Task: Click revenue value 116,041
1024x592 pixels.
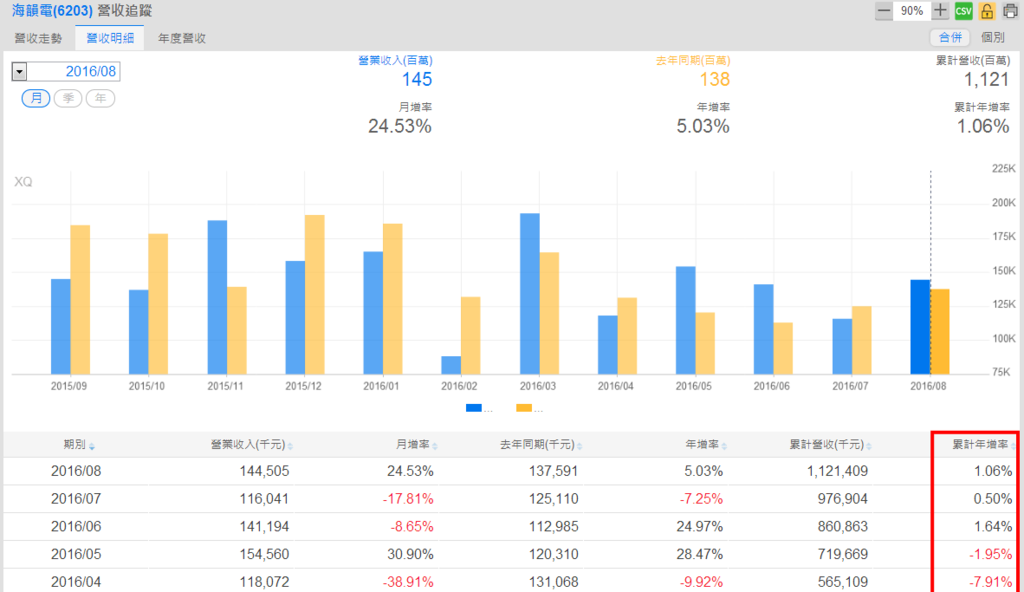Action: click(x=264, y=499)
